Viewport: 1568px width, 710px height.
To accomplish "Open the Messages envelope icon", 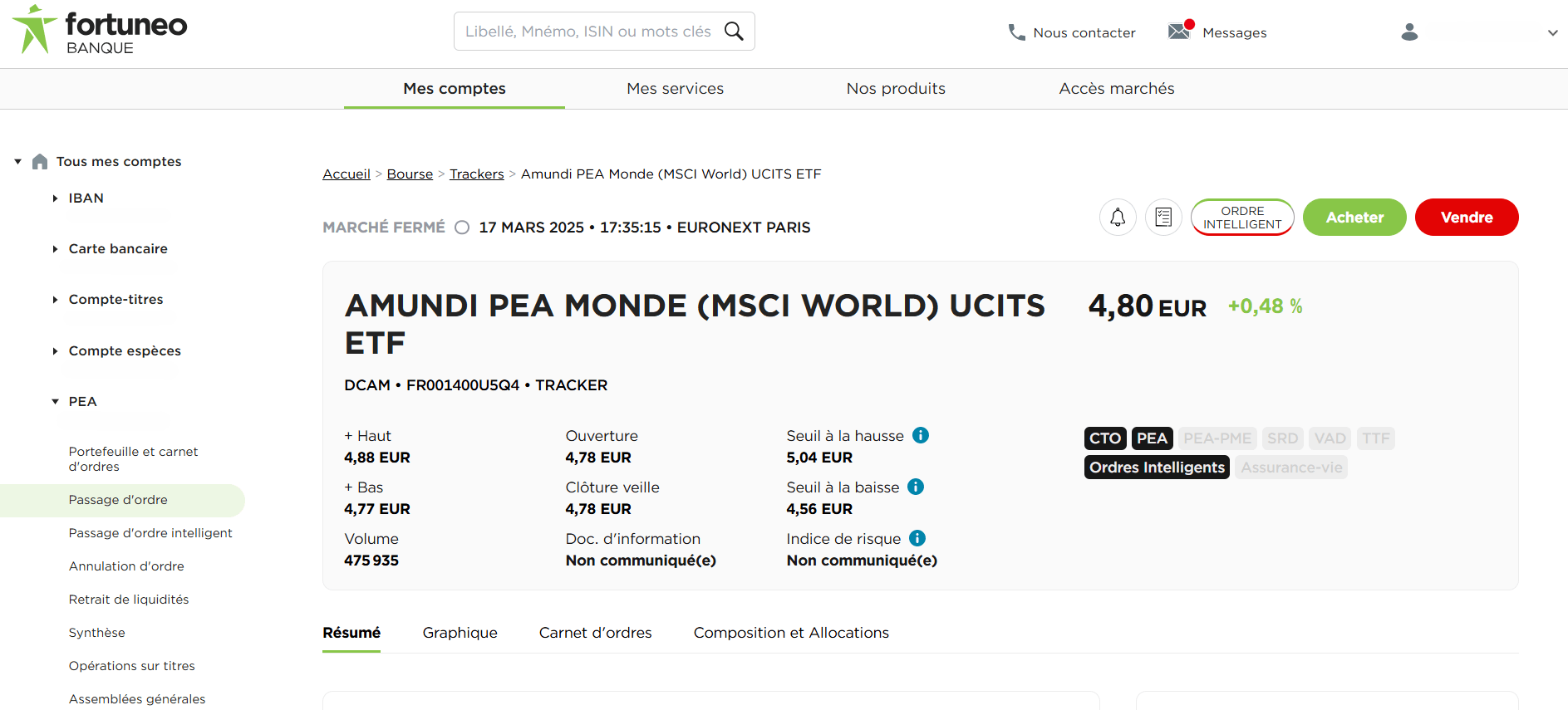I will [1179, 32].
